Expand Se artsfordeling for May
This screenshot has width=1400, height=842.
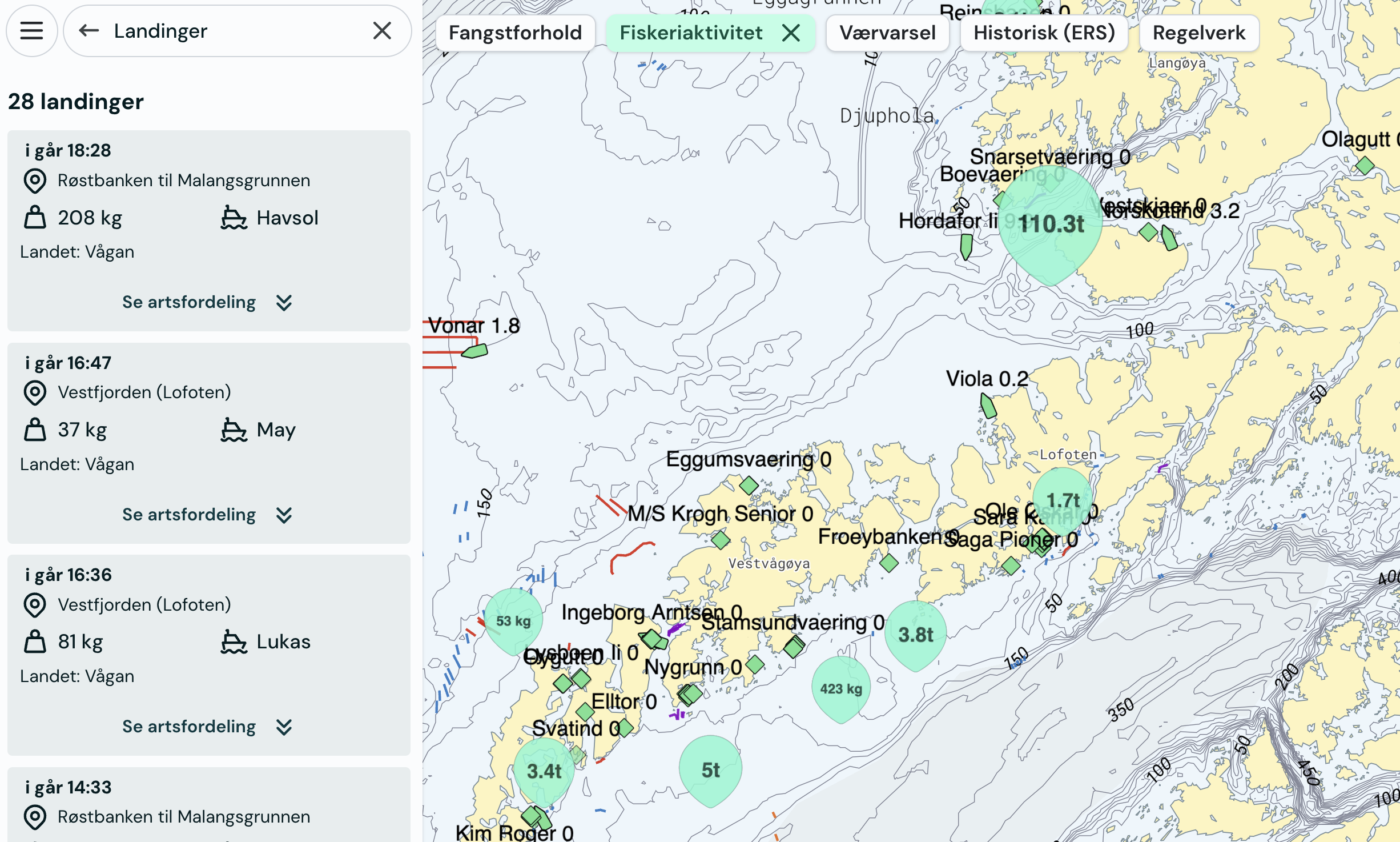pyautogui.click(x=208, y=515)
